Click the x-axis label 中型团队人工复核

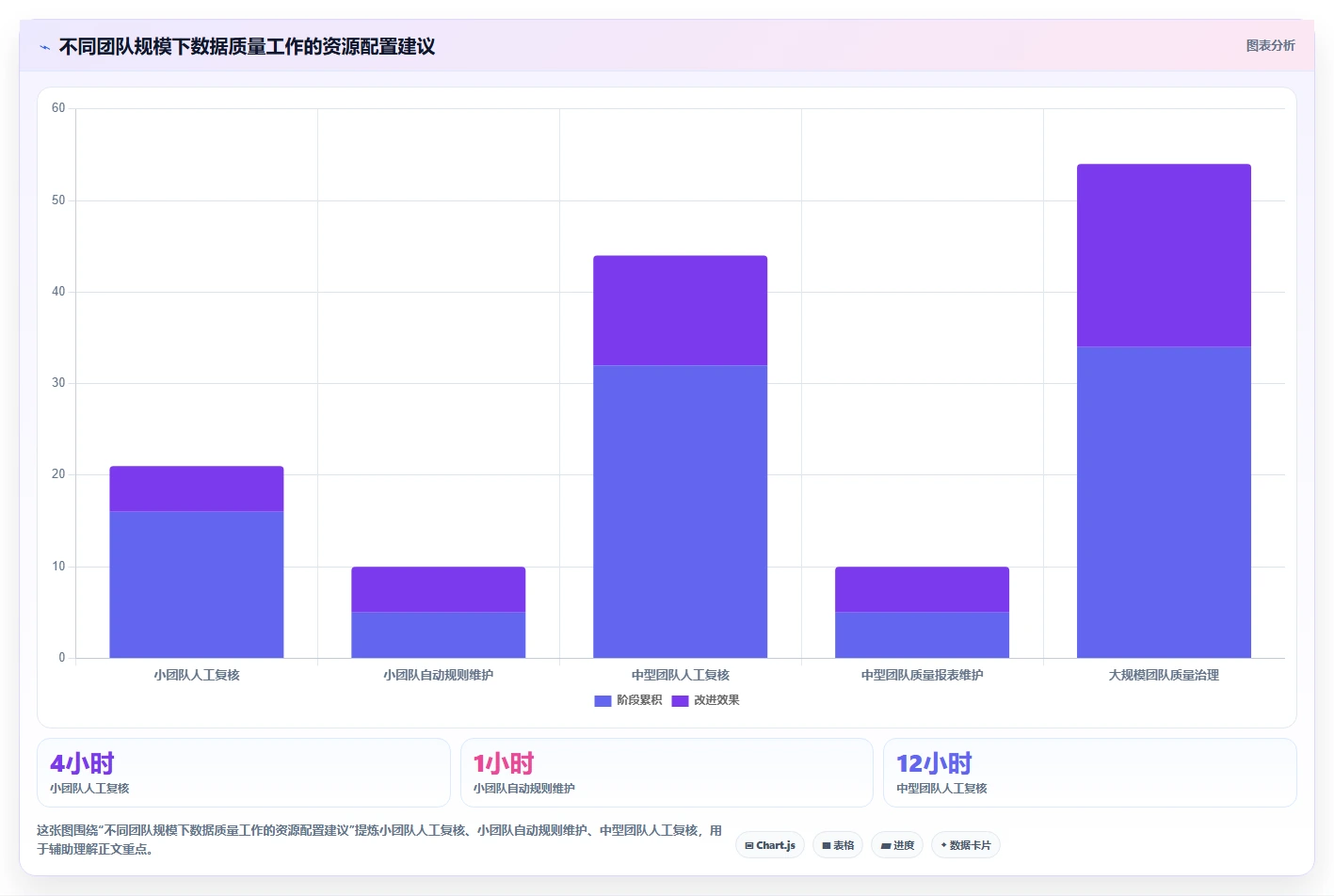[681, 675]
